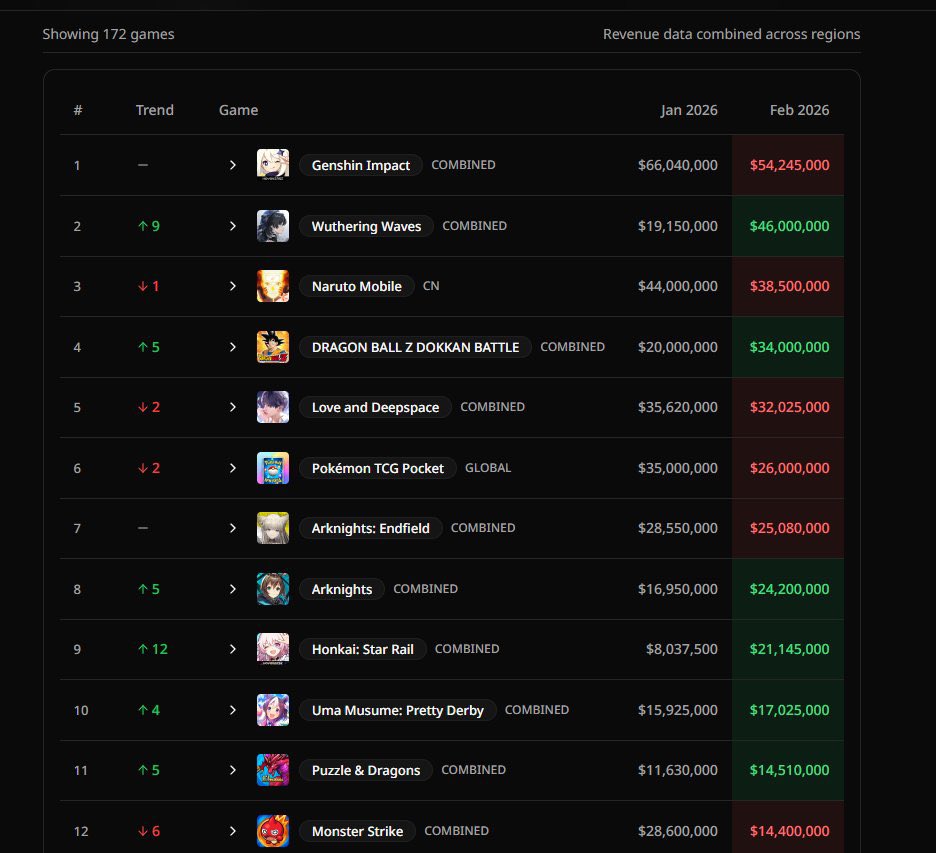Click the $34,000,000 Feb revenue cell

tap(789, 347)
